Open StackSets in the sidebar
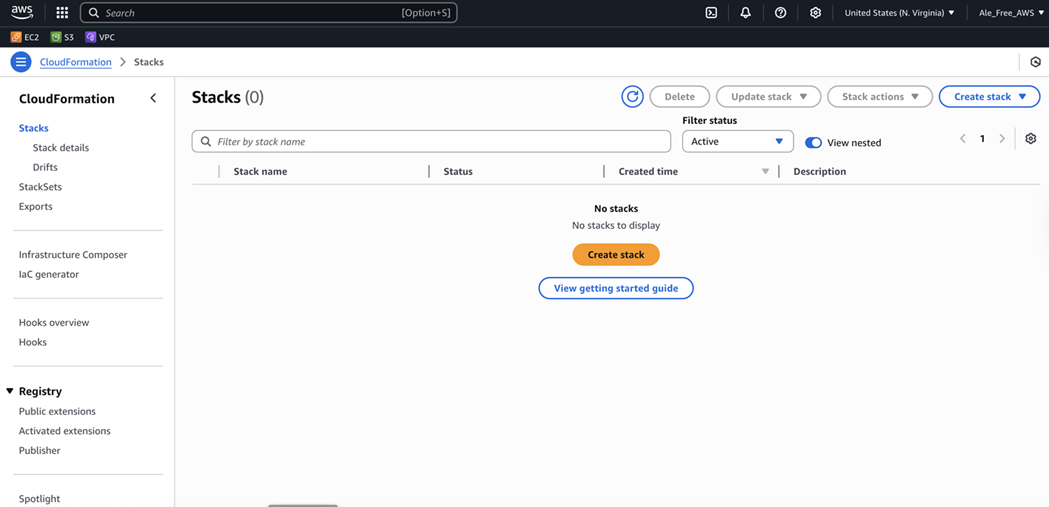1049x507 pixels. 40,187
